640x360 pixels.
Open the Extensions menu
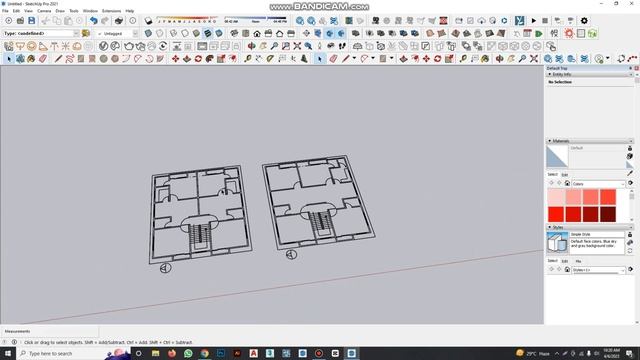pos(111,11)
